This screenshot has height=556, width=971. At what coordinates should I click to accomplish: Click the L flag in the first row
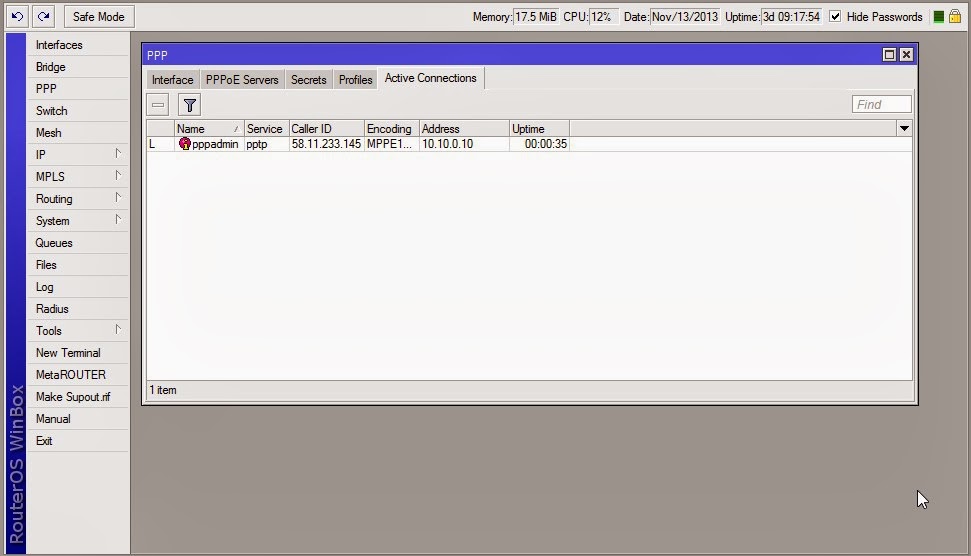[152, 144]
